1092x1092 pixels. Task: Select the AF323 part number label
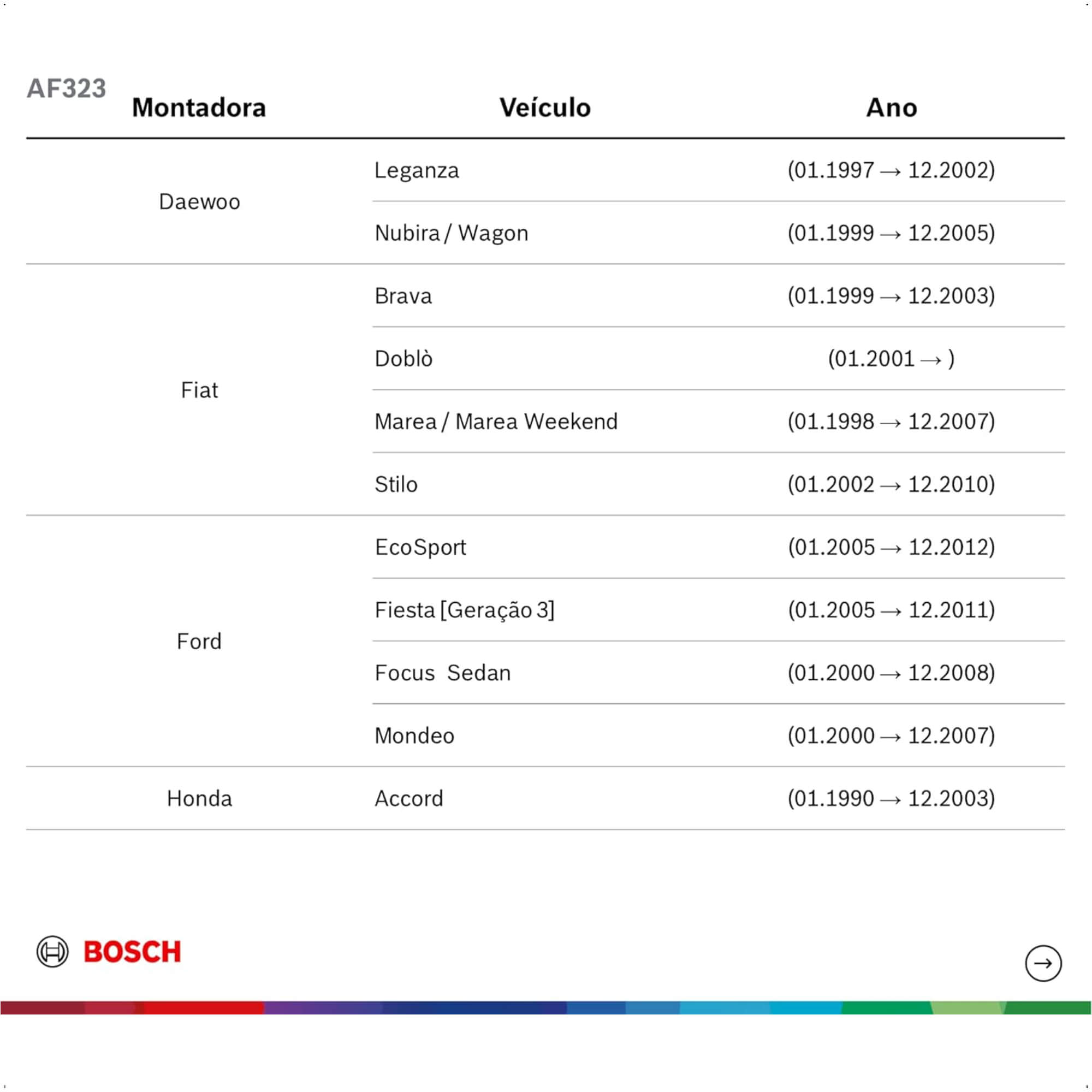66,88
